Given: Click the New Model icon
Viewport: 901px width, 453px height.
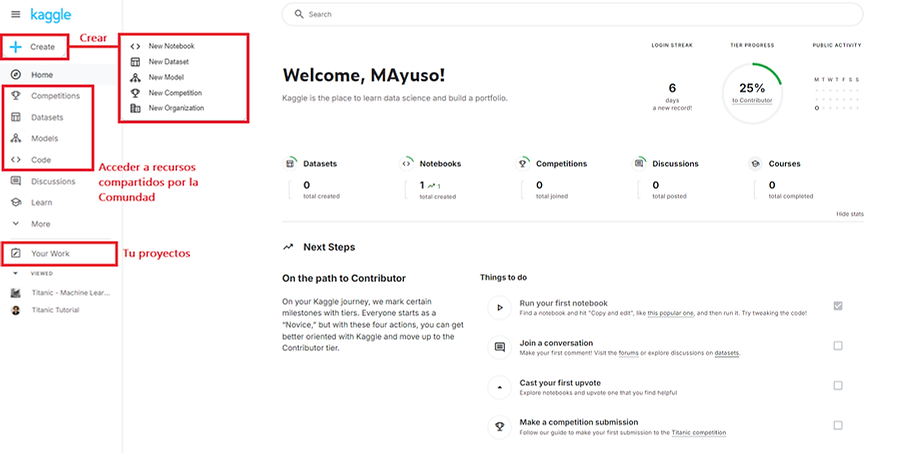Looking at the screenshot, I should 135,77.
